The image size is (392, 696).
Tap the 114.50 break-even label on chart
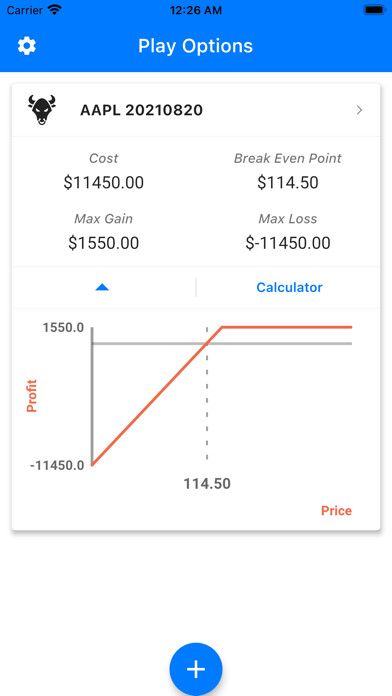(207, 483)
